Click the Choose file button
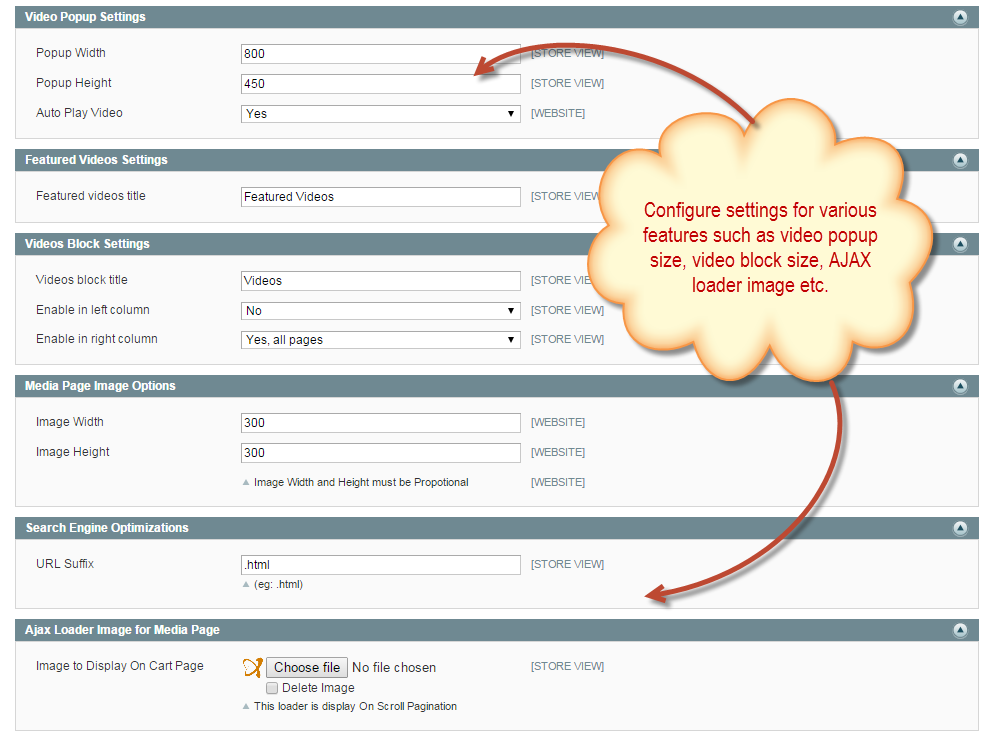994x747 pixels. point(307,667)
